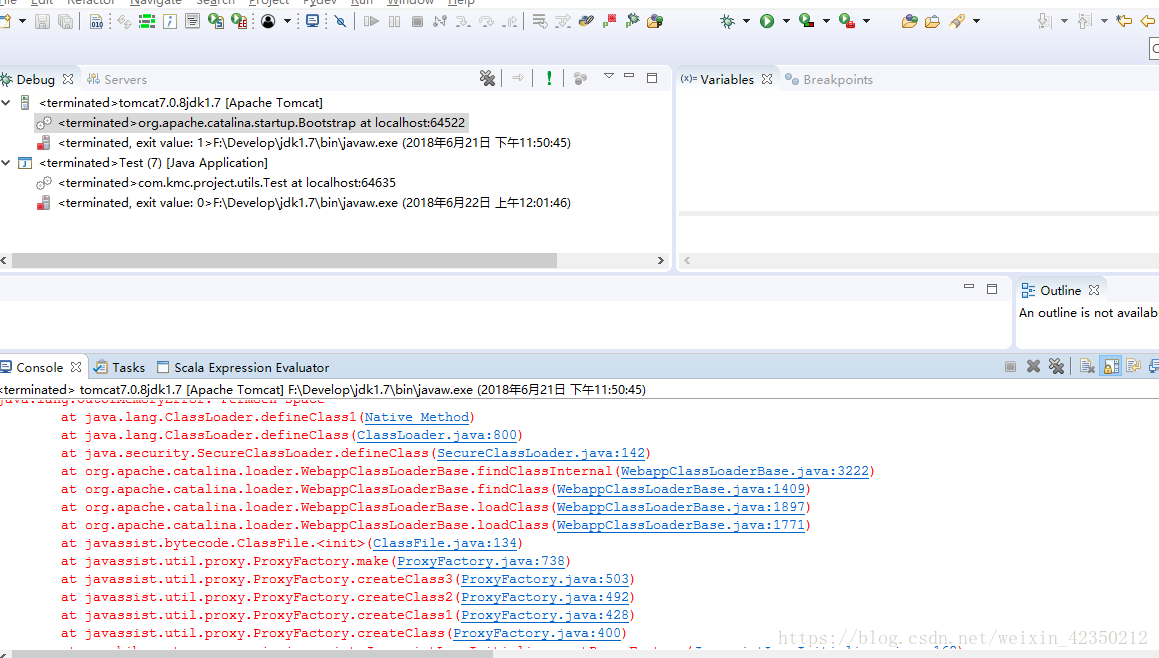The image size is (1159, 658).
Task: Click the Resume debug icon
Action: 371,21
